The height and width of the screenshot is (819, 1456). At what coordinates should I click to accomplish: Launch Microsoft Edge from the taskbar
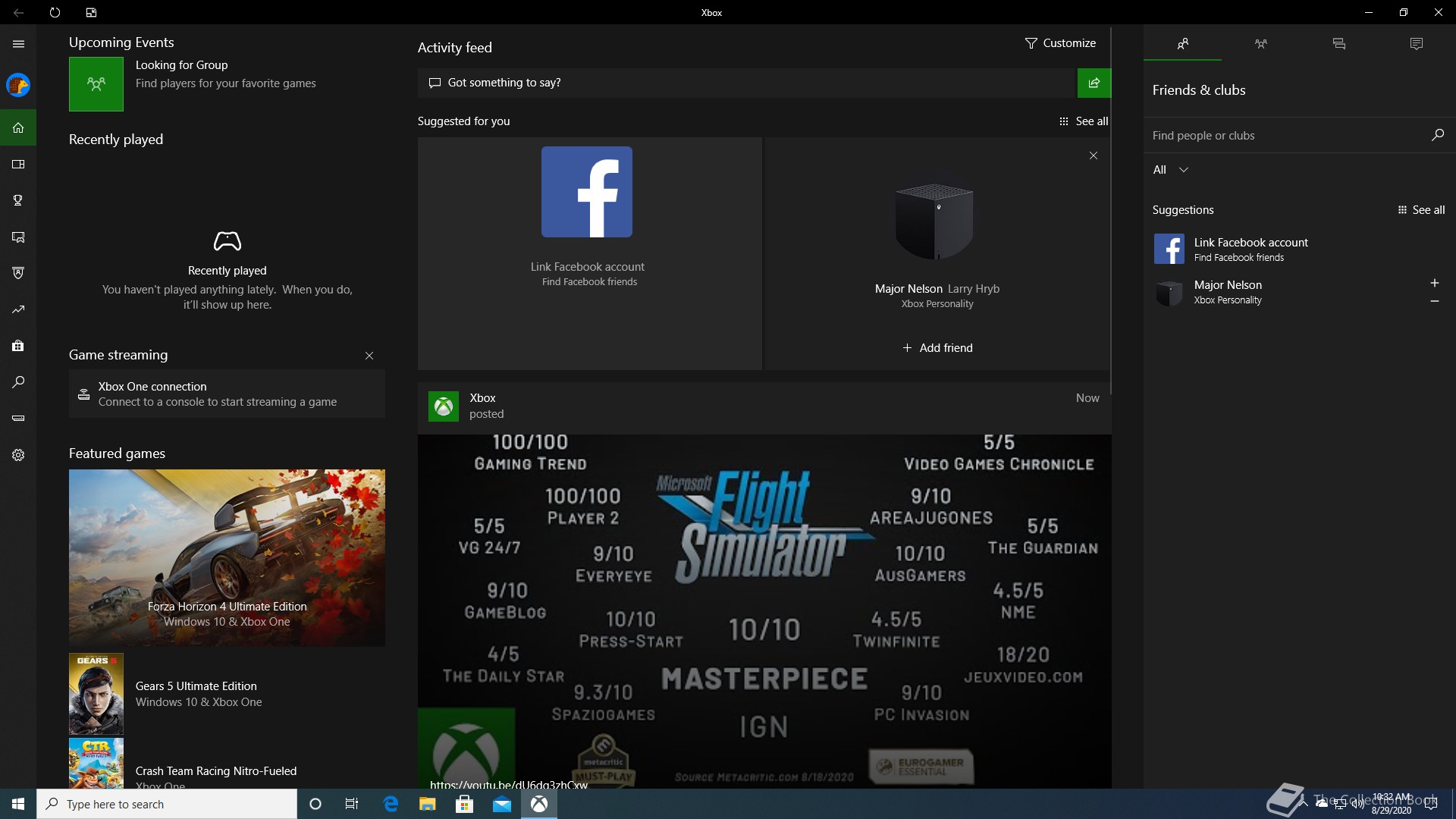click(x=391, y=804)
